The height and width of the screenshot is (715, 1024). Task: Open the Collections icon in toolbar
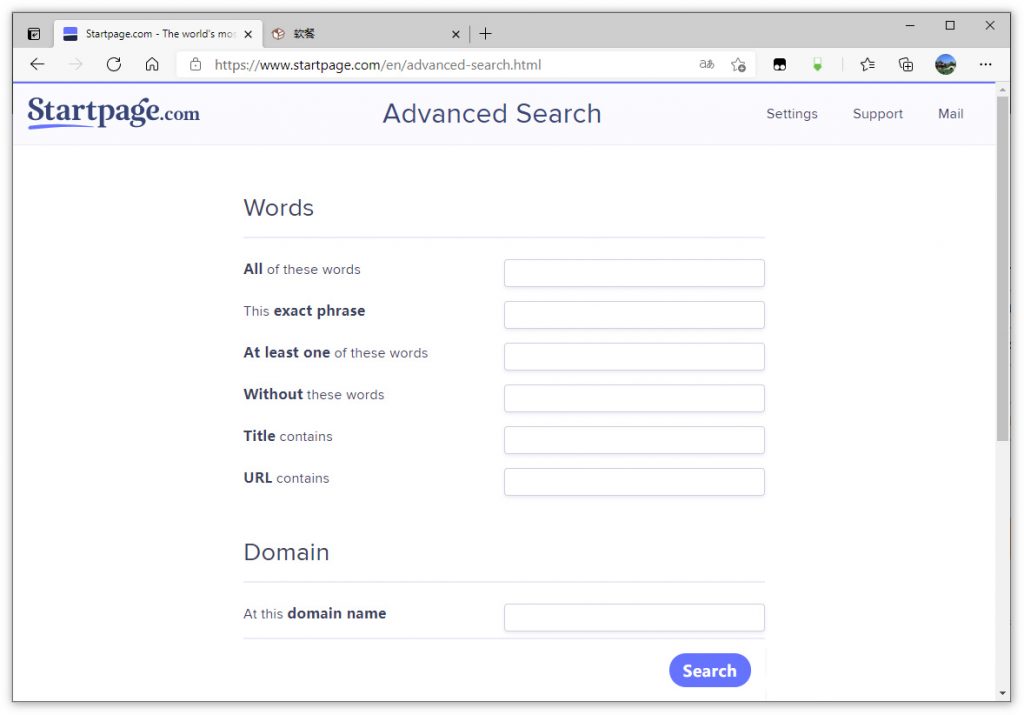pos(906,64)
